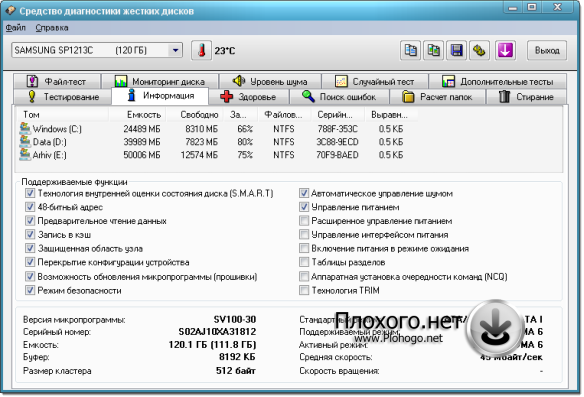Click the Выход button

pos(547,50)
